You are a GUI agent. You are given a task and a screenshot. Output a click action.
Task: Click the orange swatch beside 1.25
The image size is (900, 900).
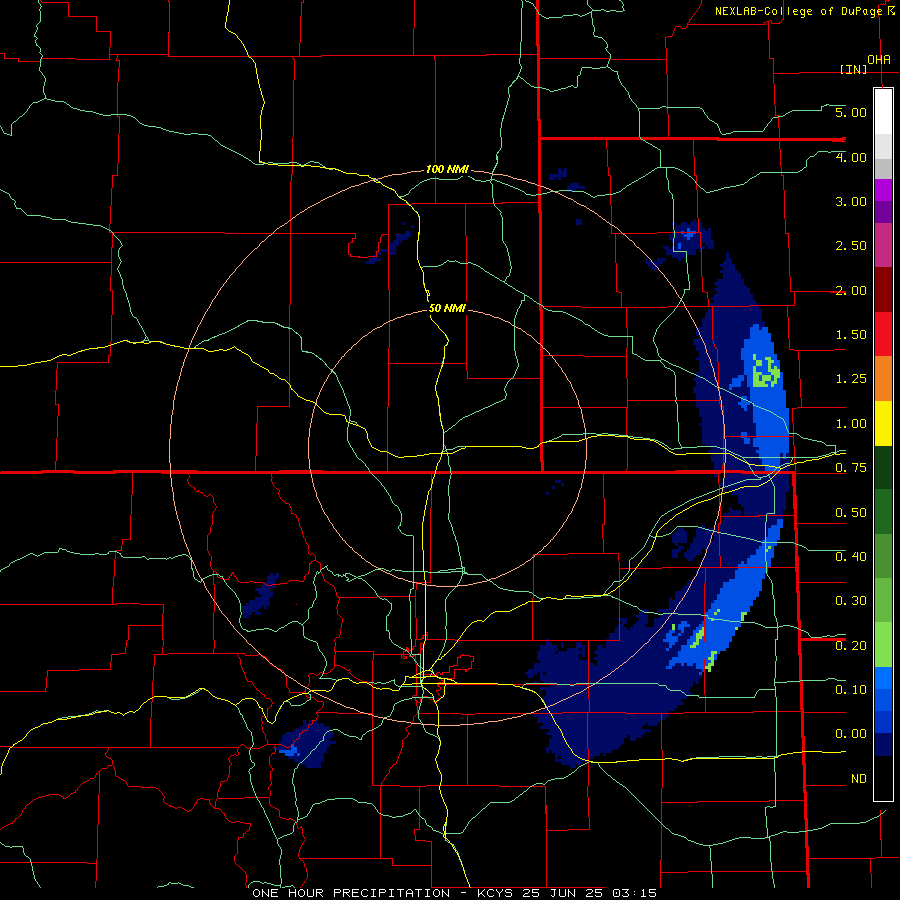click(x=883, y=379)
